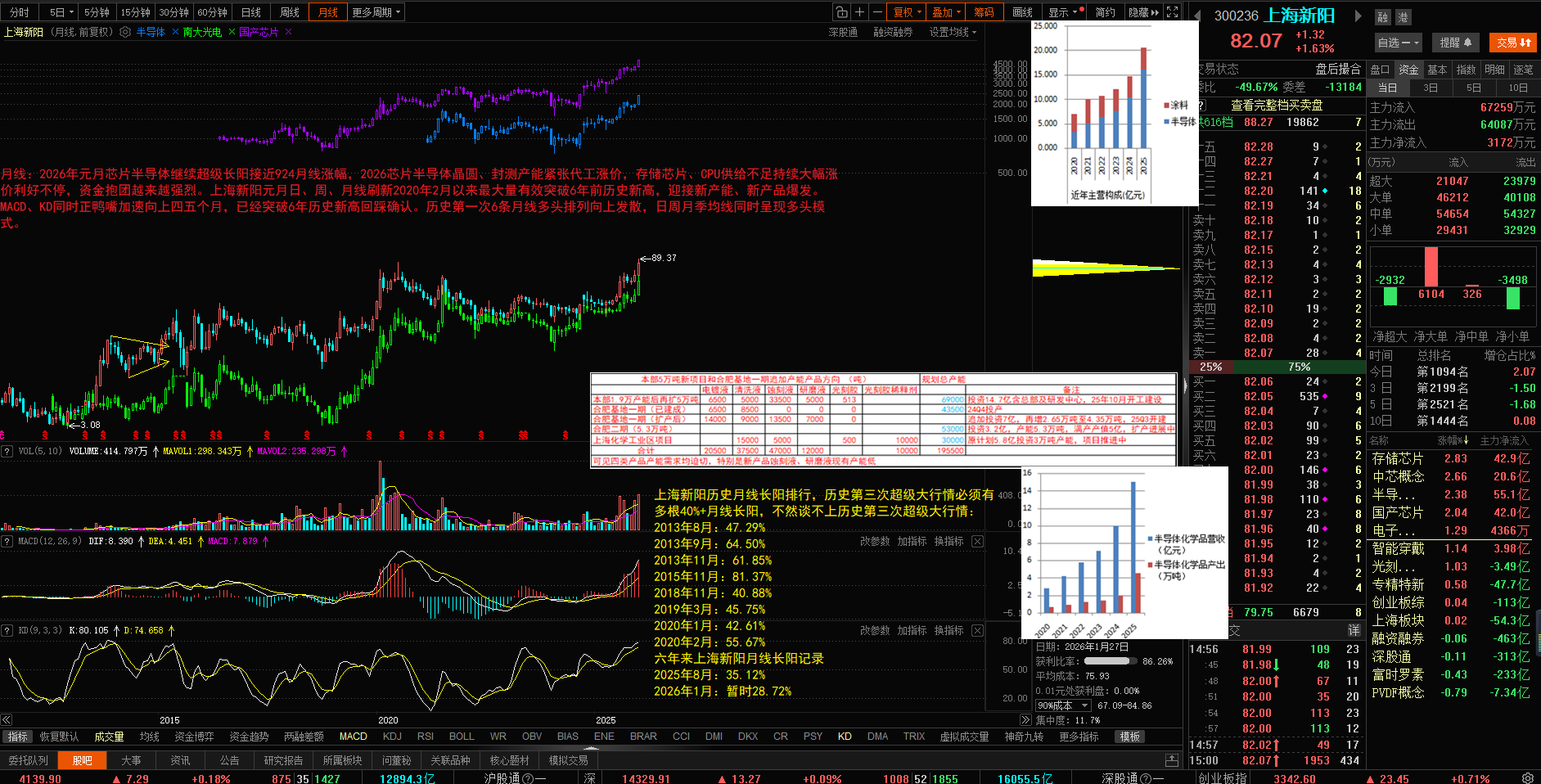1541x784 pixels.
Task: Open settings gear in bottom status bar
Action: 1527,777
